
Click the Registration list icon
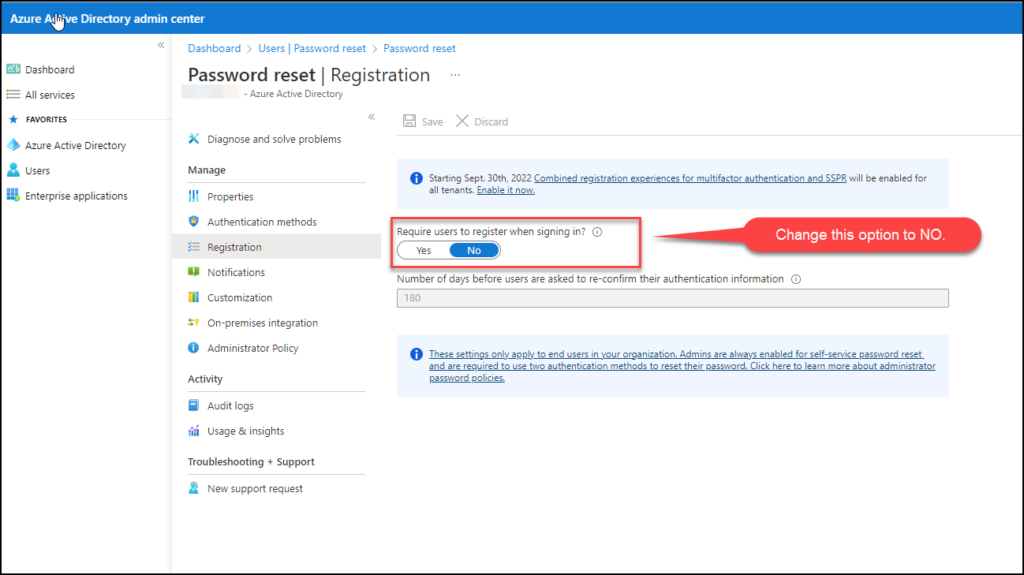pos(193,247)
